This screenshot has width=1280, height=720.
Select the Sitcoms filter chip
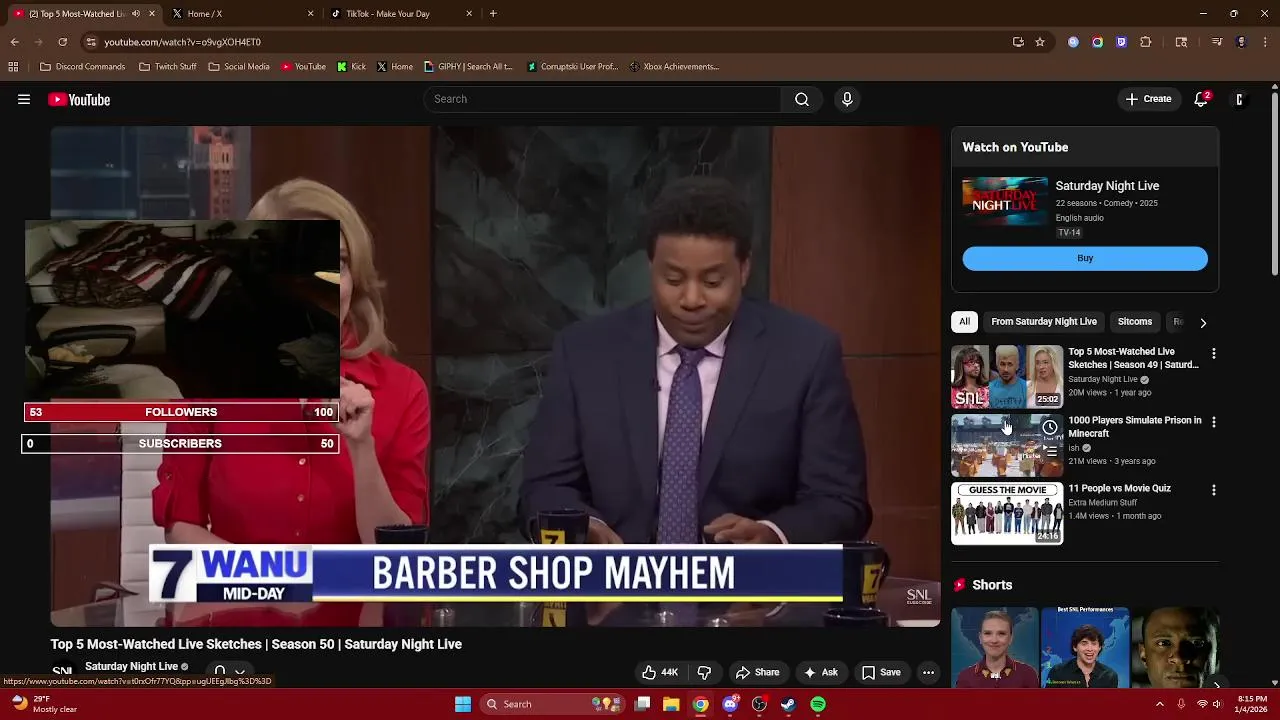coord(1135,322)
